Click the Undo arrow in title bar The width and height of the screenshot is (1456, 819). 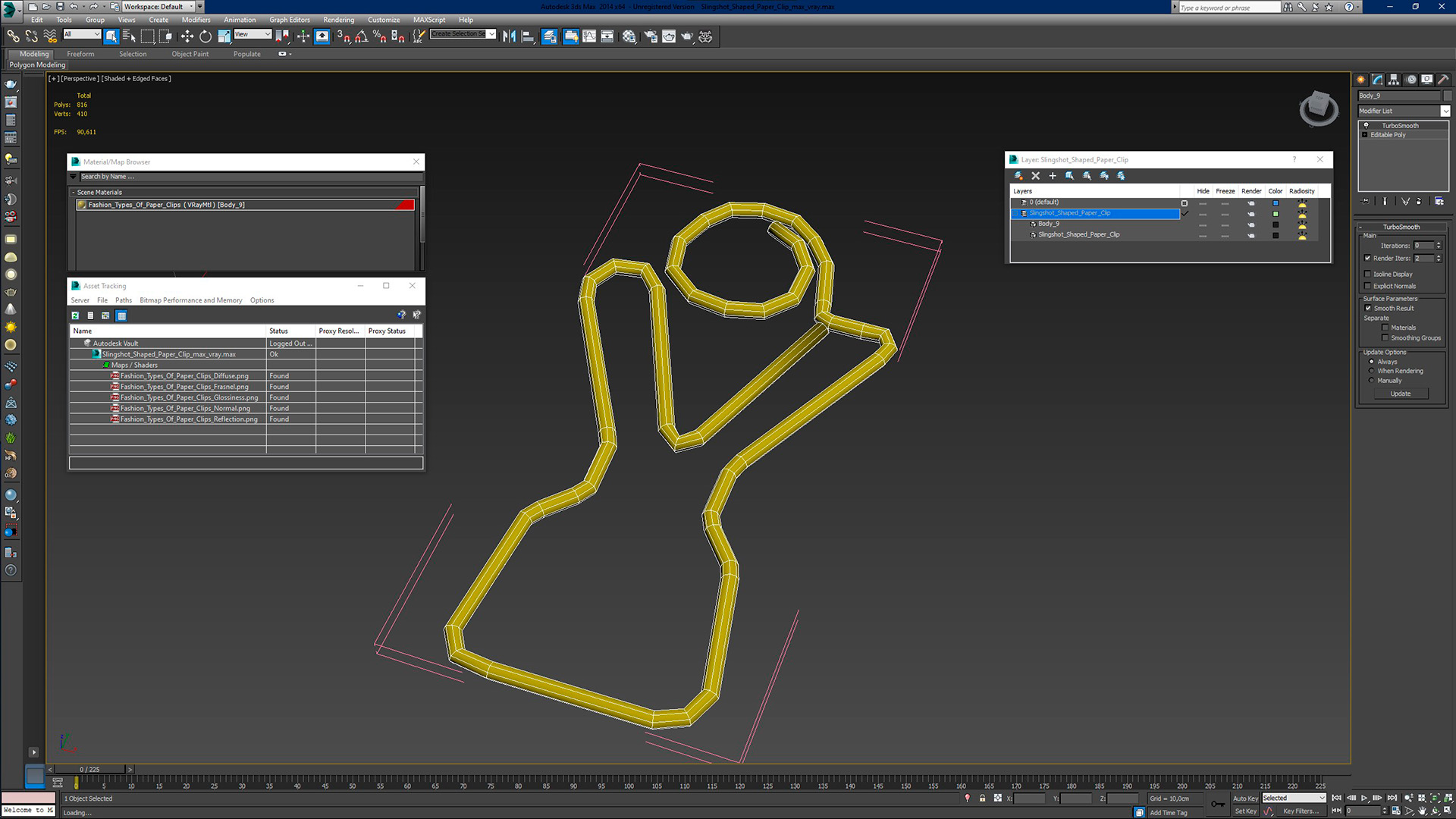click(74, 7)
